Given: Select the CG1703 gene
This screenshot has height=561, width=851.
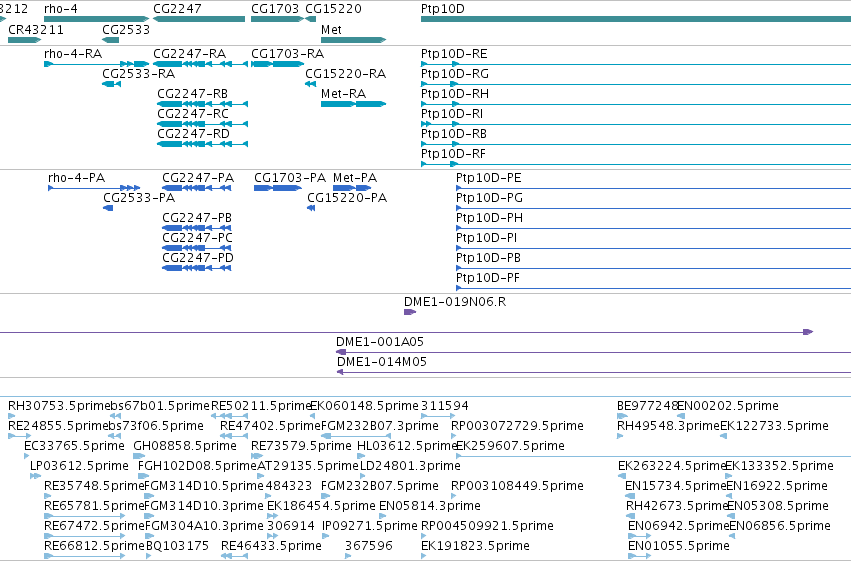Looking at the screenshot, I should point(277,19).
